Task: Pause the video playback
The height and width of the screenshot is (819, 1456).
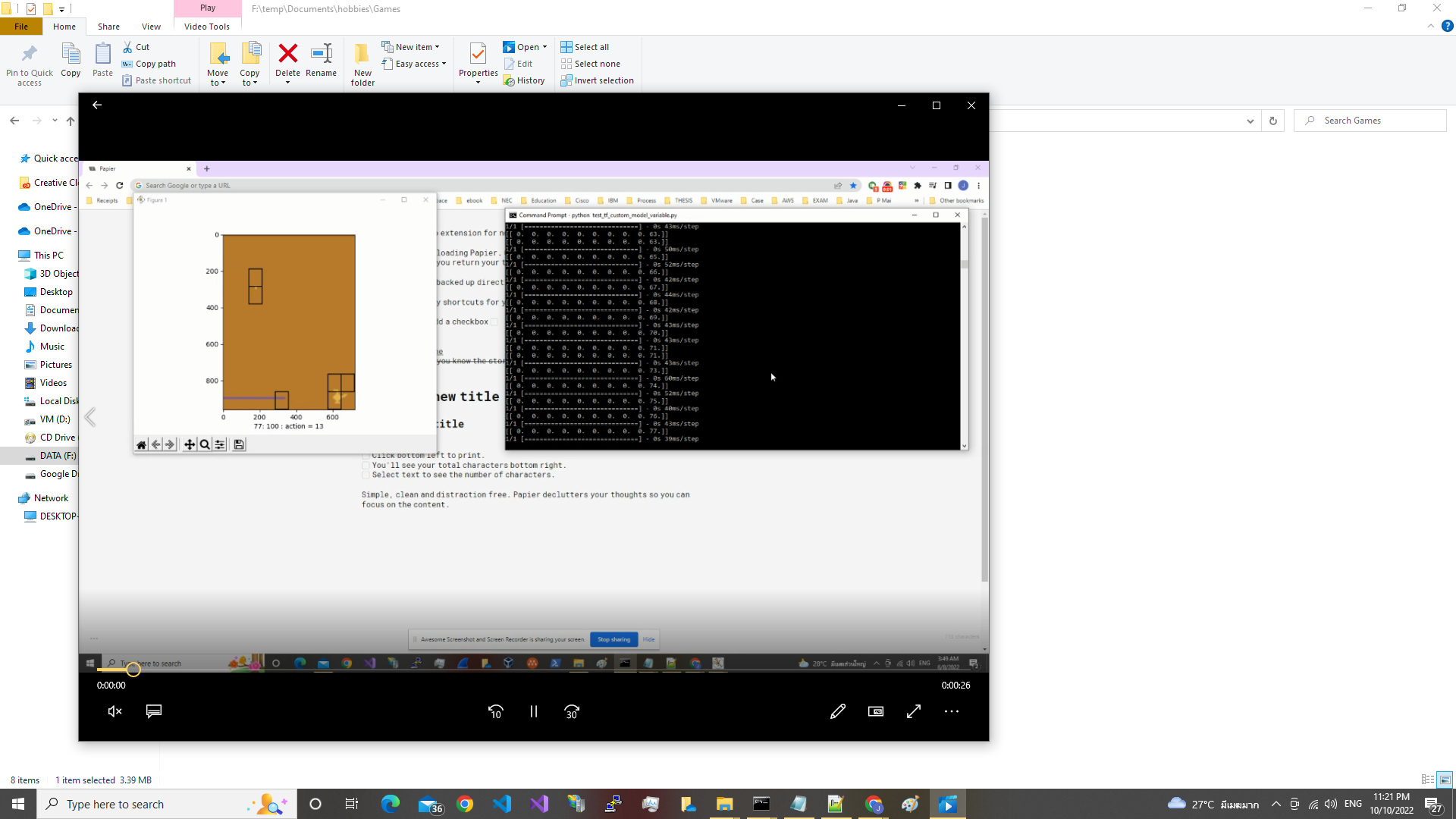Action: click(x=534, y=711)
